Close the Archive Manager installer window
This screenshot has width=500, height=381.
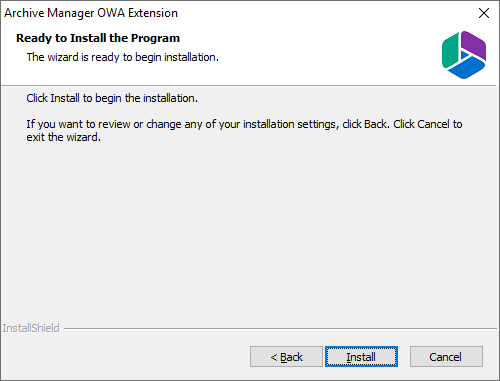point(484,13)
